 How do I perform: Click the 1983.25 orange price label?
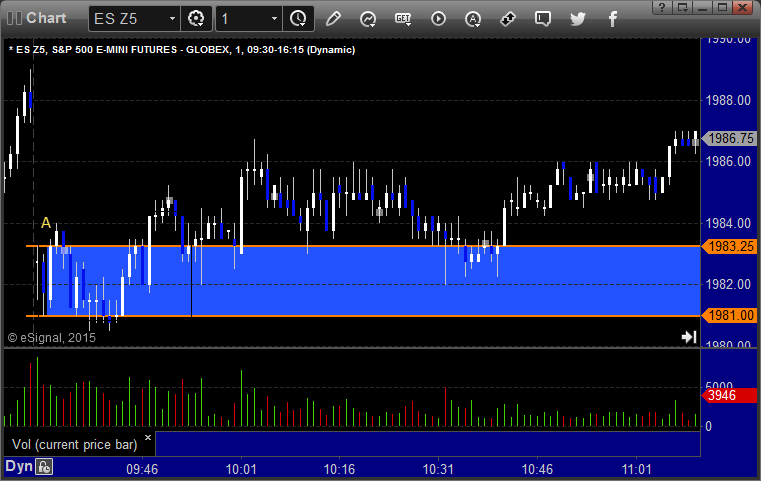click(729, 247)
